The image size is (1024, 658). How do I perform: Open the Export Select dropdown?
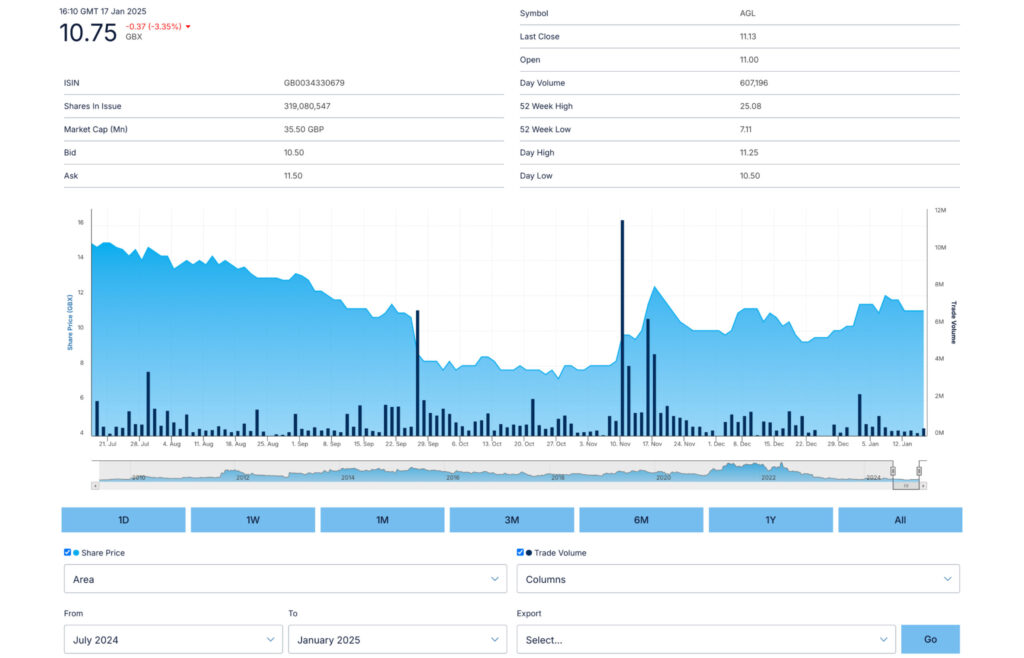coord(706,640)
